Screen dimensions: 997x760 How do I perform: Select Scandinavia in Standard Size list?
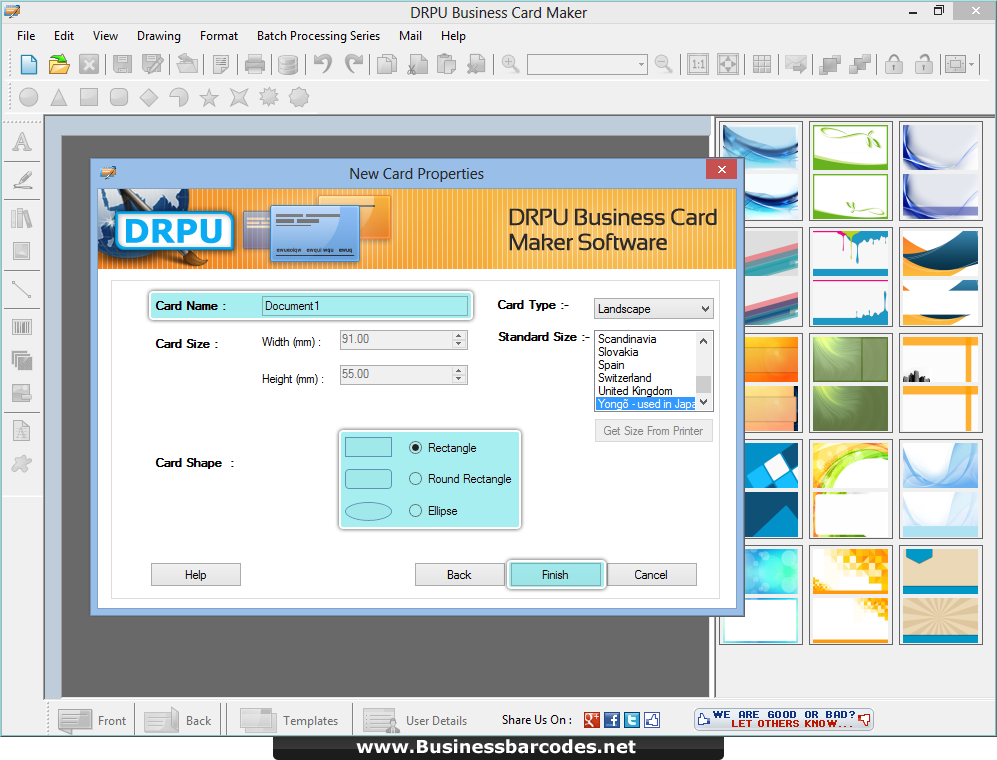[627, 339]
